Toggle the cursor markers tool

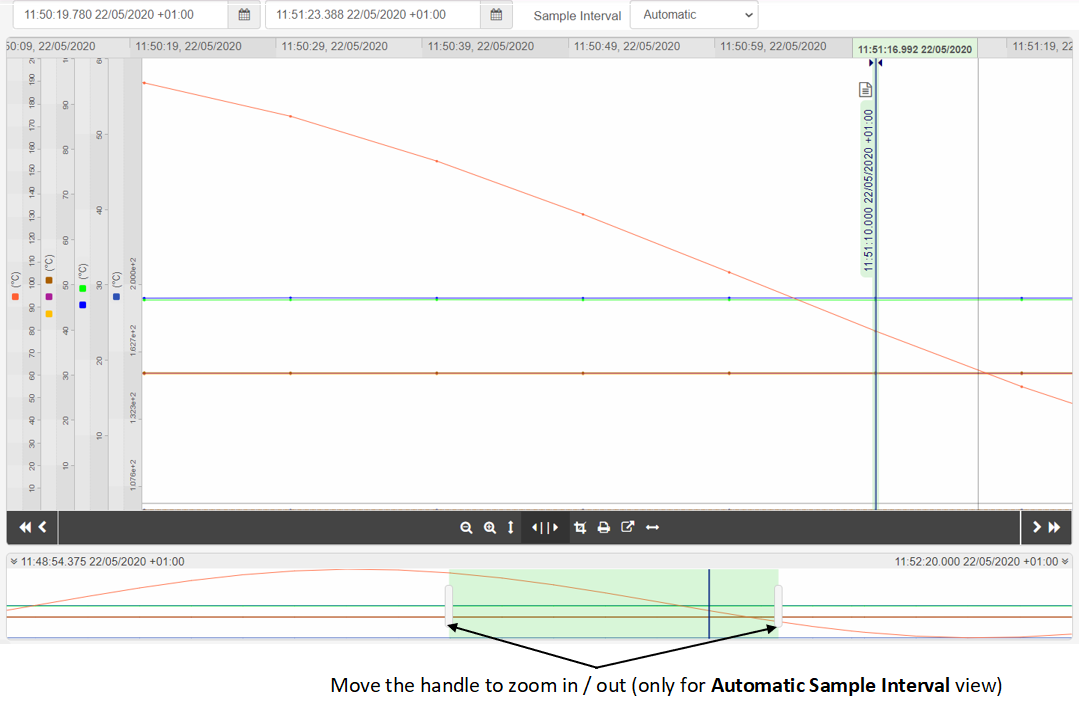point(545,528)
